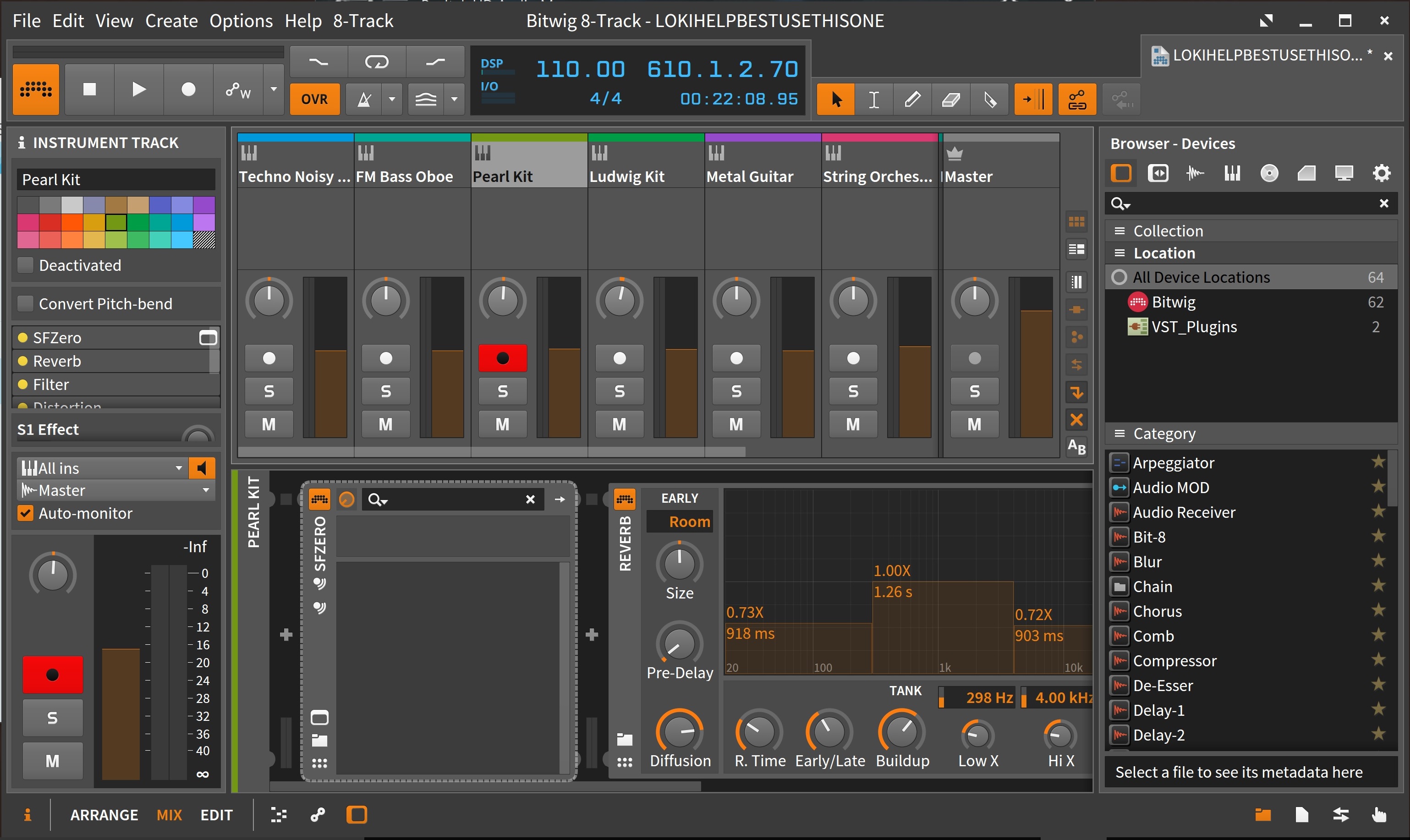Select VST_Plugins location
Screen dimensions: 1410x840
pos(1251,327)
